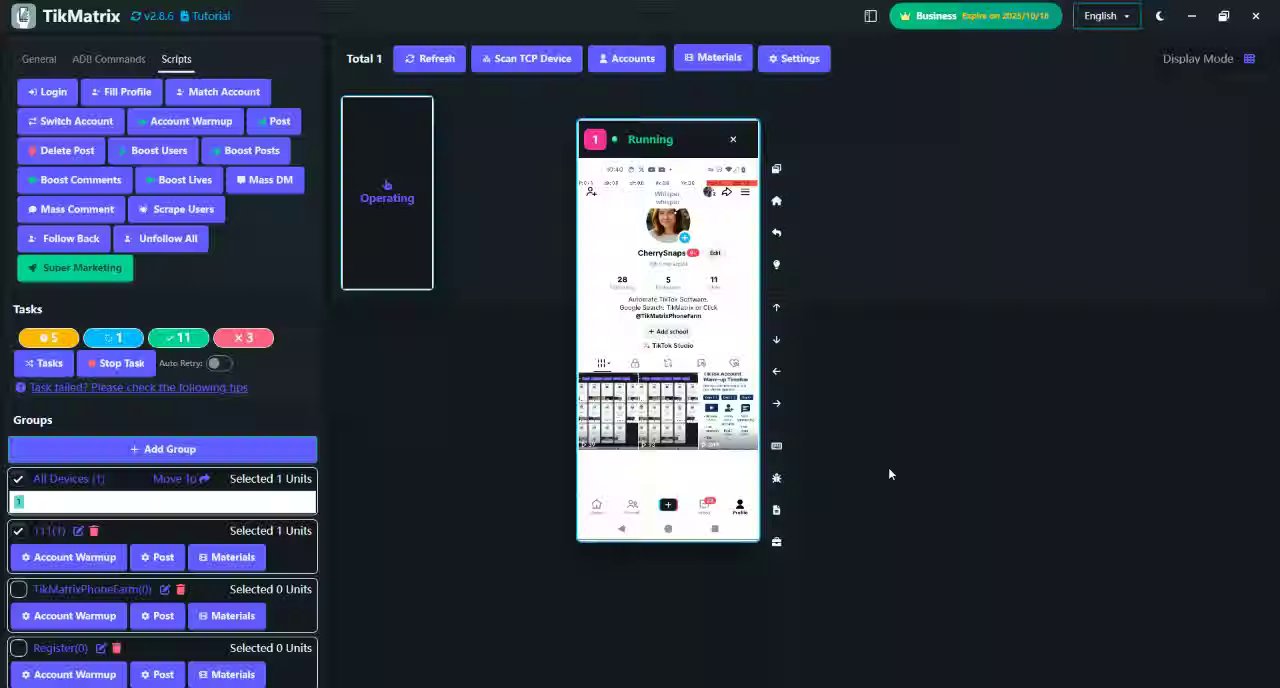
Task: Open Post settings for TikMatrixPhoneFarm group
Action: coord(156,616)
